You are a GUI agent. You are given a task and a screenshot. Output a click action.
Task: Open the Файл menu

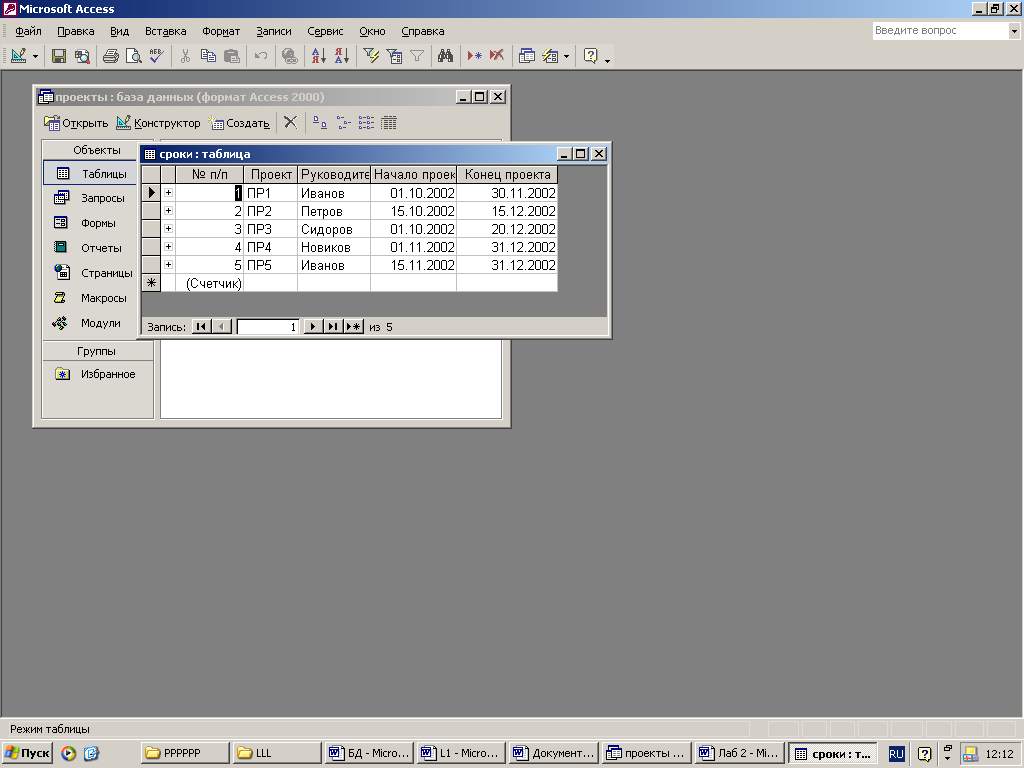click(x=28, y=31)
